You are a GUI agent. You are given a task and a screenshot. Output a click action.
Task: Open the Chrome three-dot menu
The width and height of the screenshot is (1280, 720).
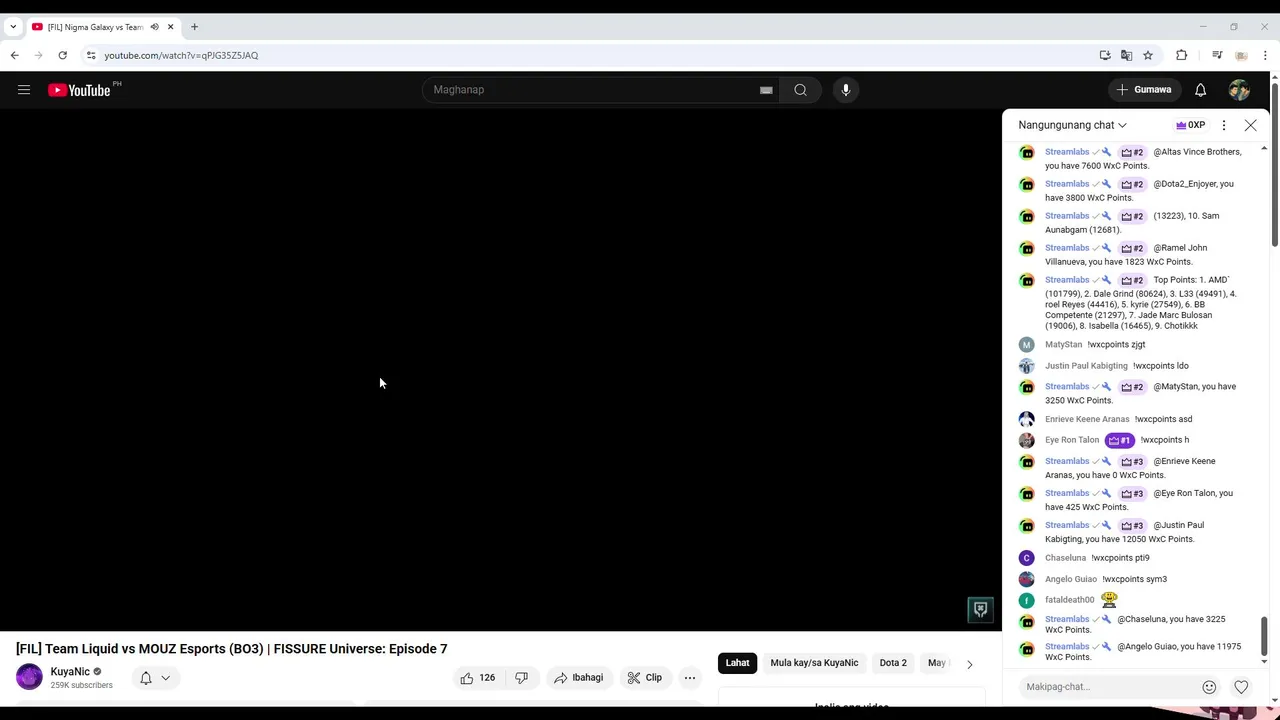click(x=1265, y=55)
